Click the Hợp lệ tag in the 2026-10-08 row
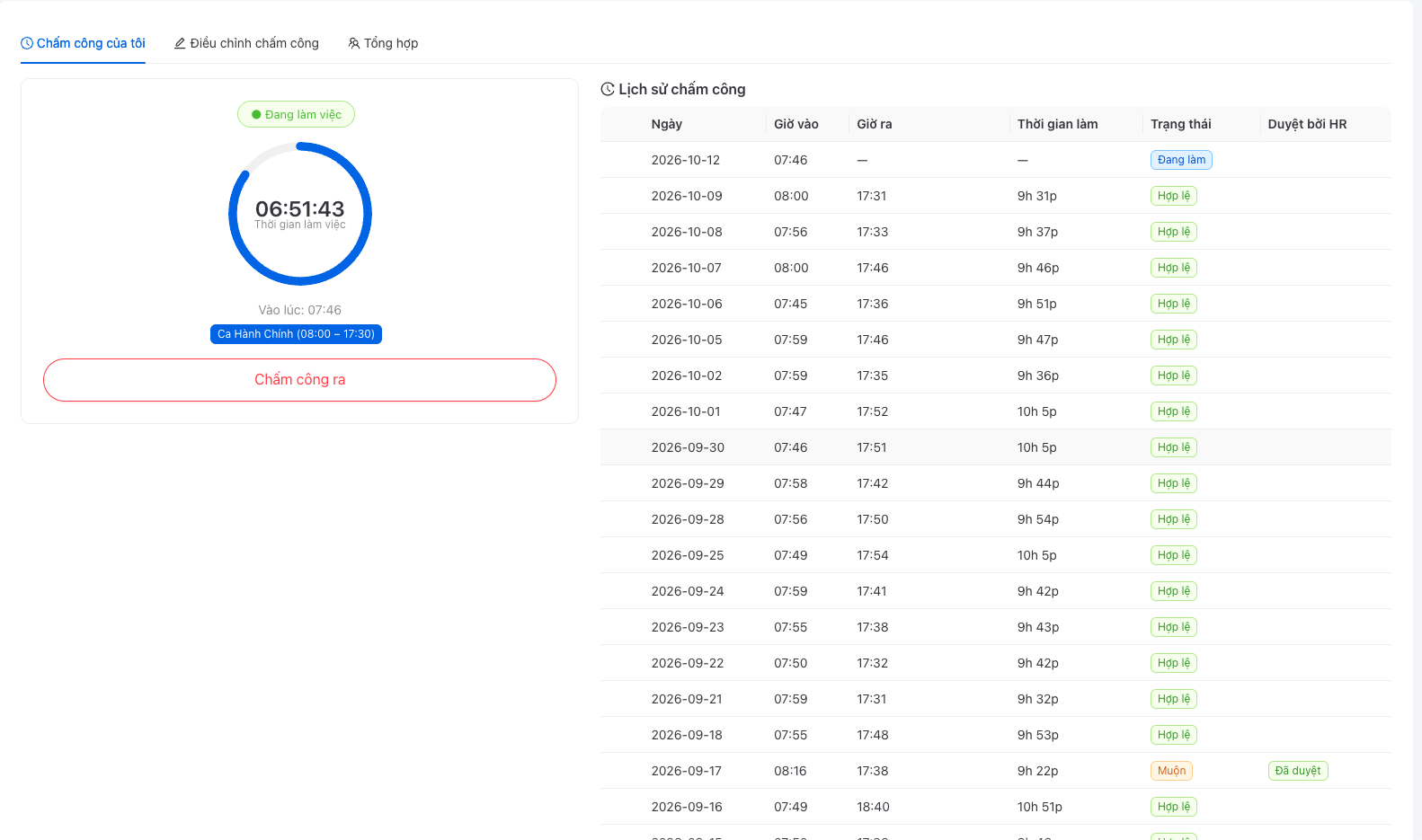 tap(1174, 232)
